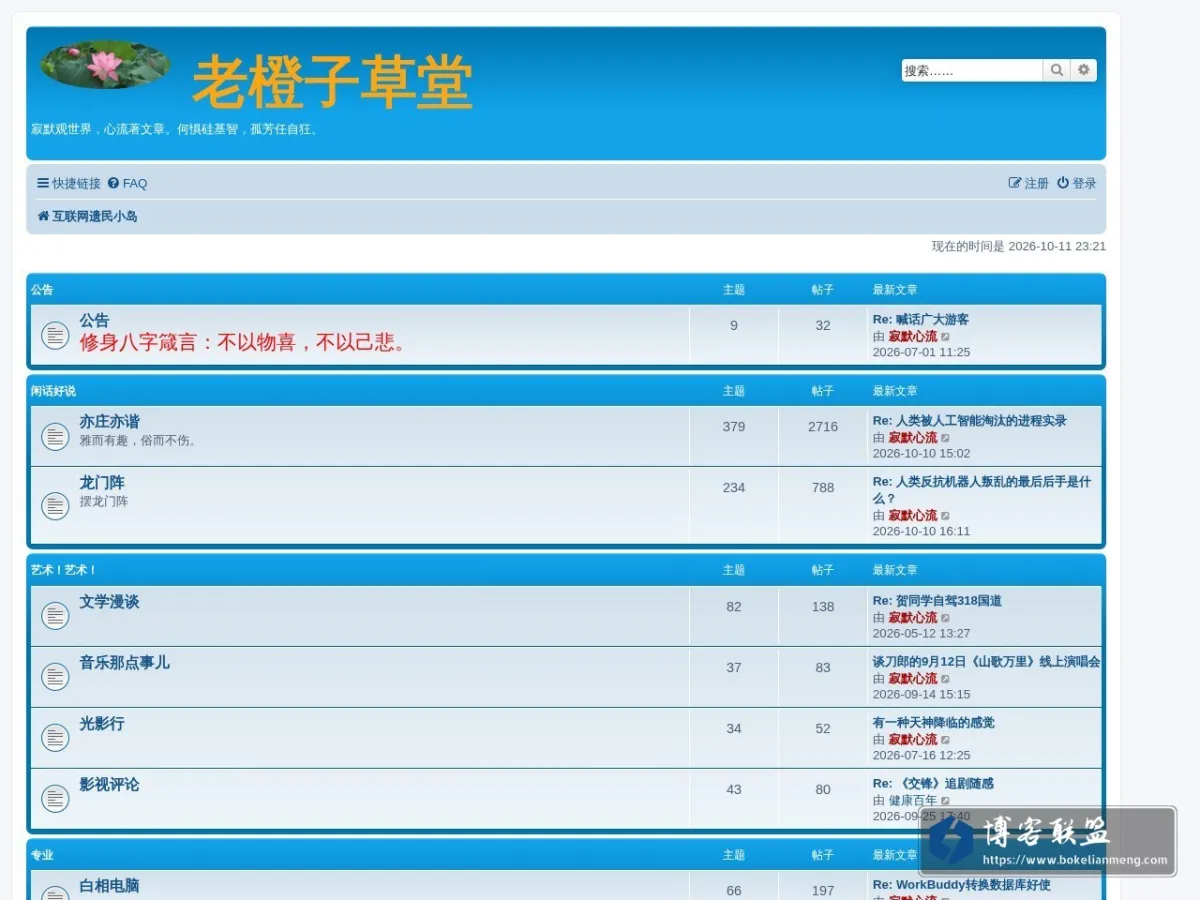
Task: Open the 光影行 forum
Action: pos(102,724)
